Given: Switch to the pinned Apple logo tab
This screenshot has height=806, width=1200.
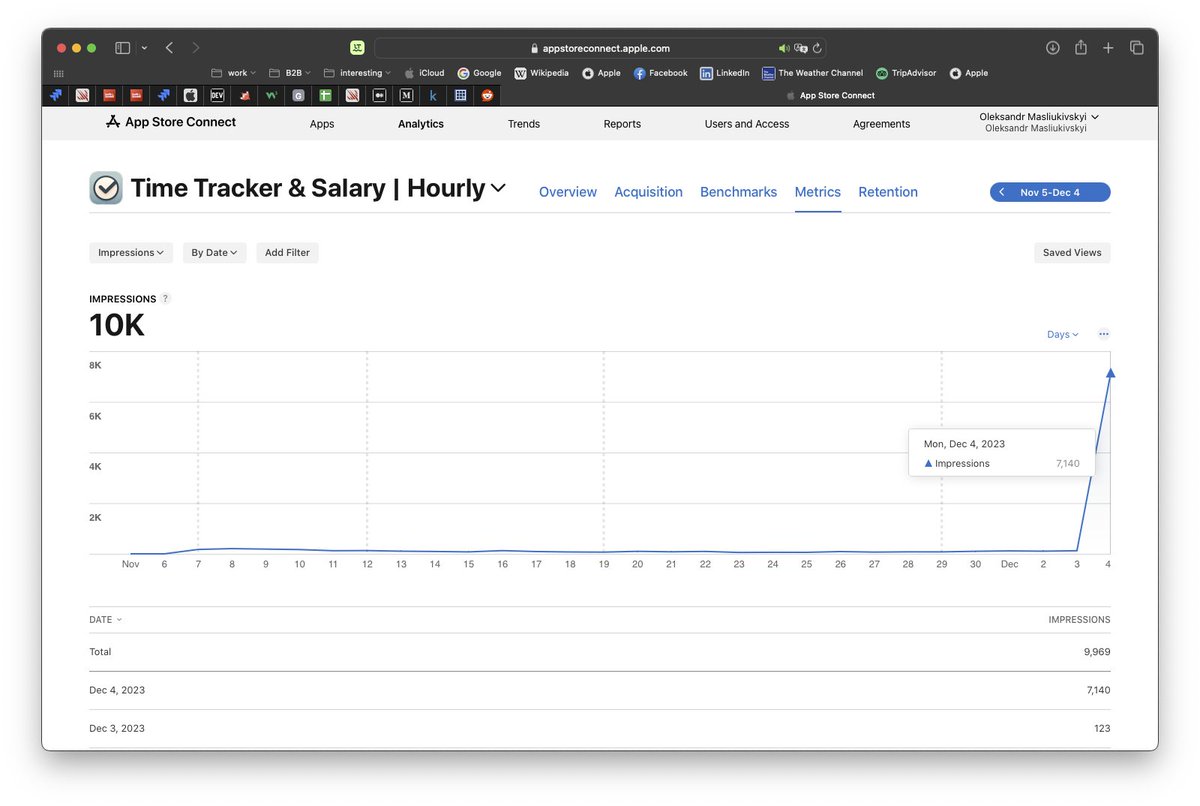Looking at the screenshot, I should 190,96.
